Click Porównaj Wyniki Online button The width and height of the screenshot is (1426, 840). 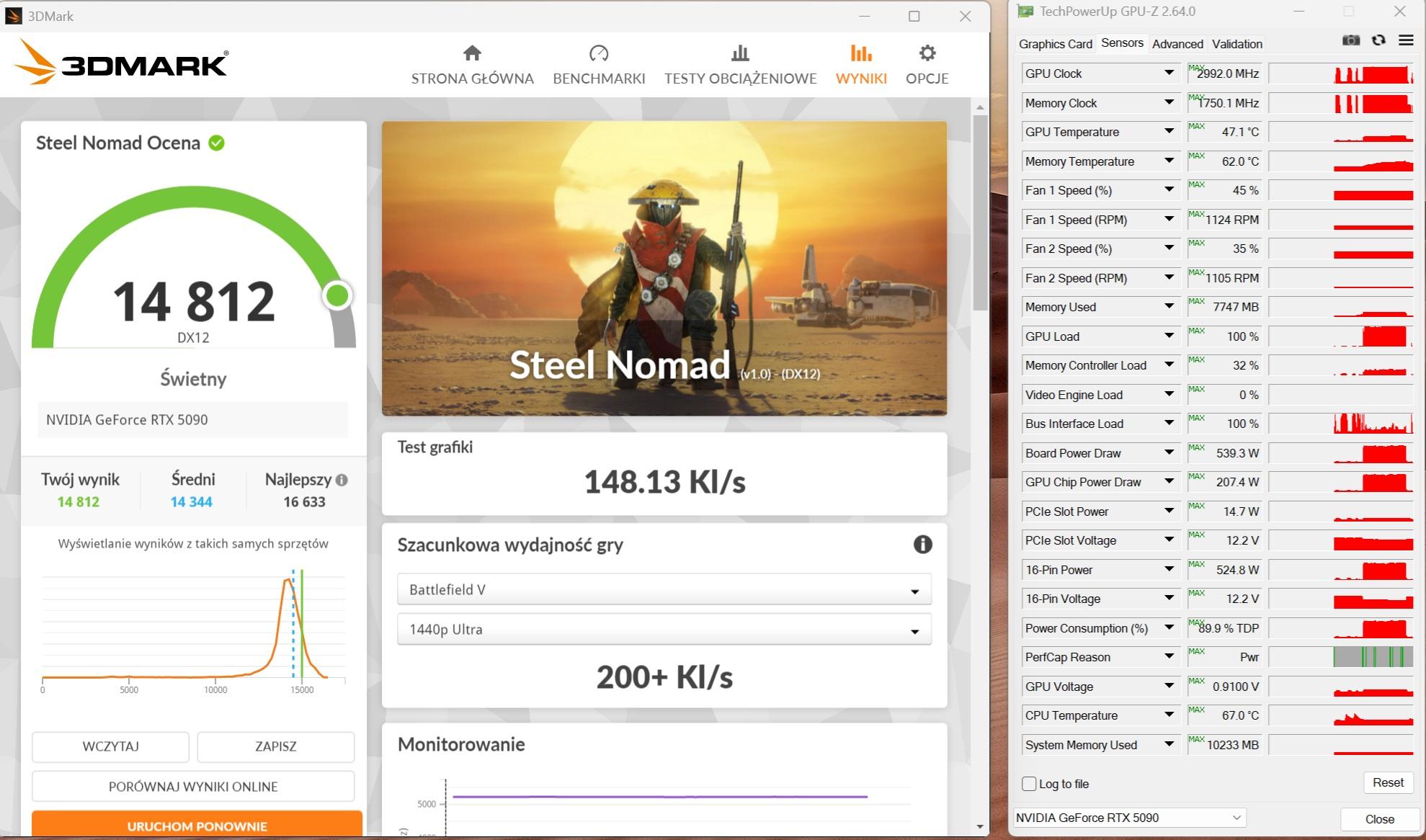(x=193, y=787)
